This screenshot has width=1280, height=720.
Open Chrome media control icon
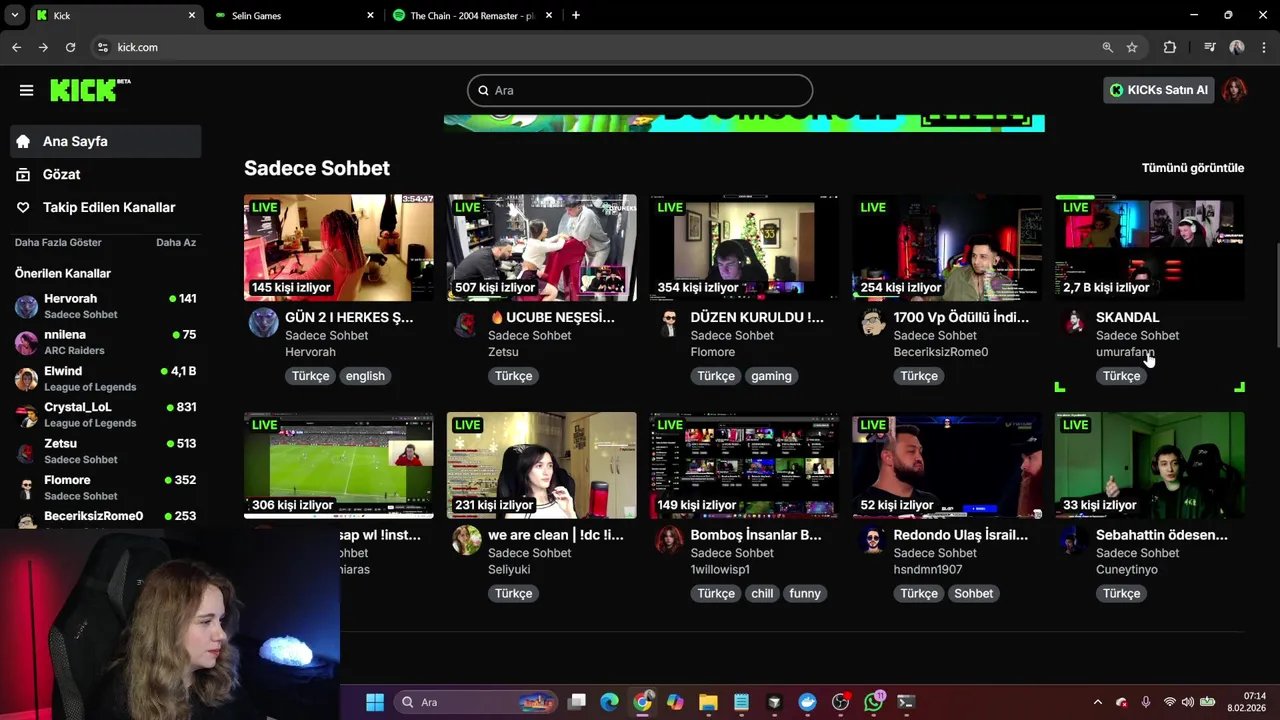point(1210,47)
